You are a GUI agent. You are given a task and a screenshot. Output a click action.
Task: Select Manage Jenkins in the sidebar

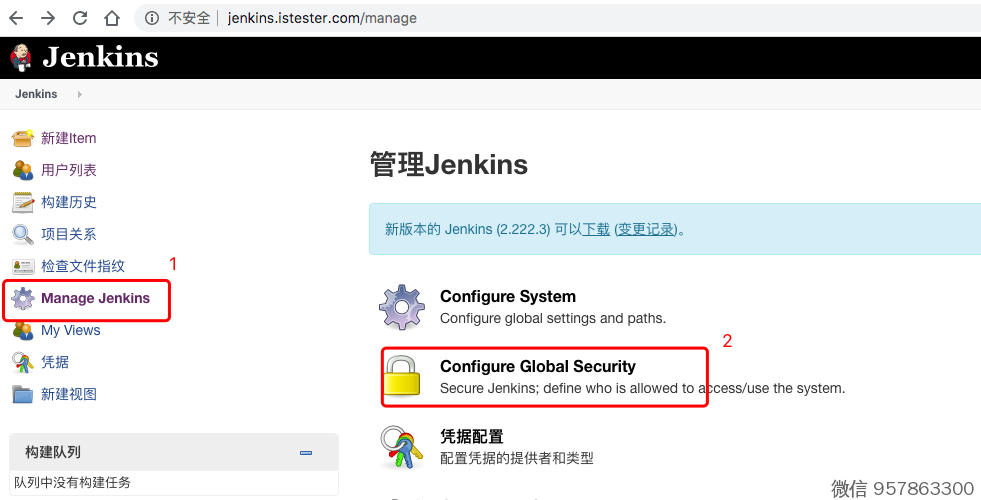coord(95,298)
